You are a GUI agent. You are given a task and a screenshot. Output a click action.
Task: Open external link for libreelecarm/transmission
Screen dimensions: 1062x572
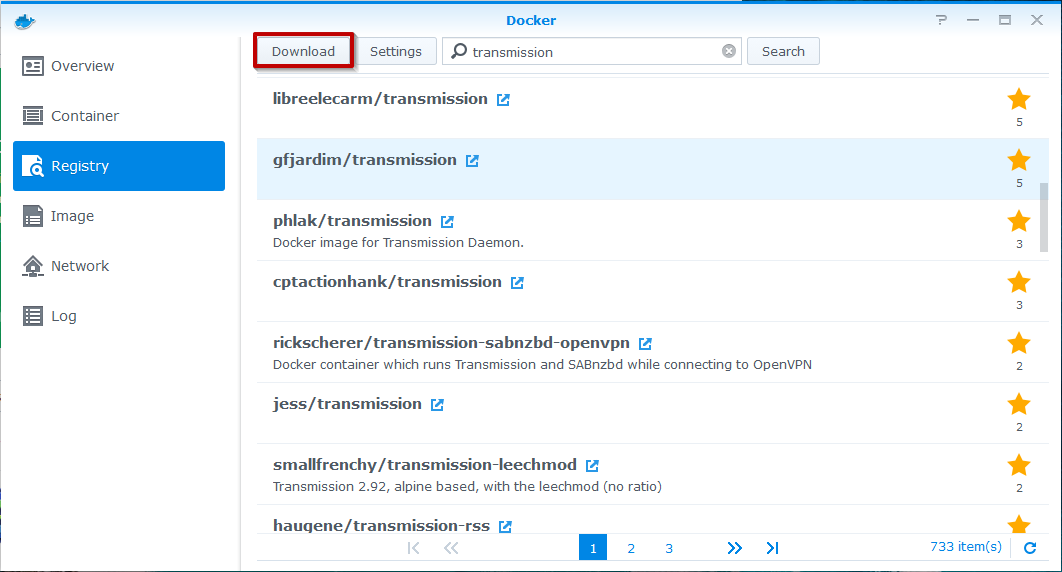tap(503, 100)
